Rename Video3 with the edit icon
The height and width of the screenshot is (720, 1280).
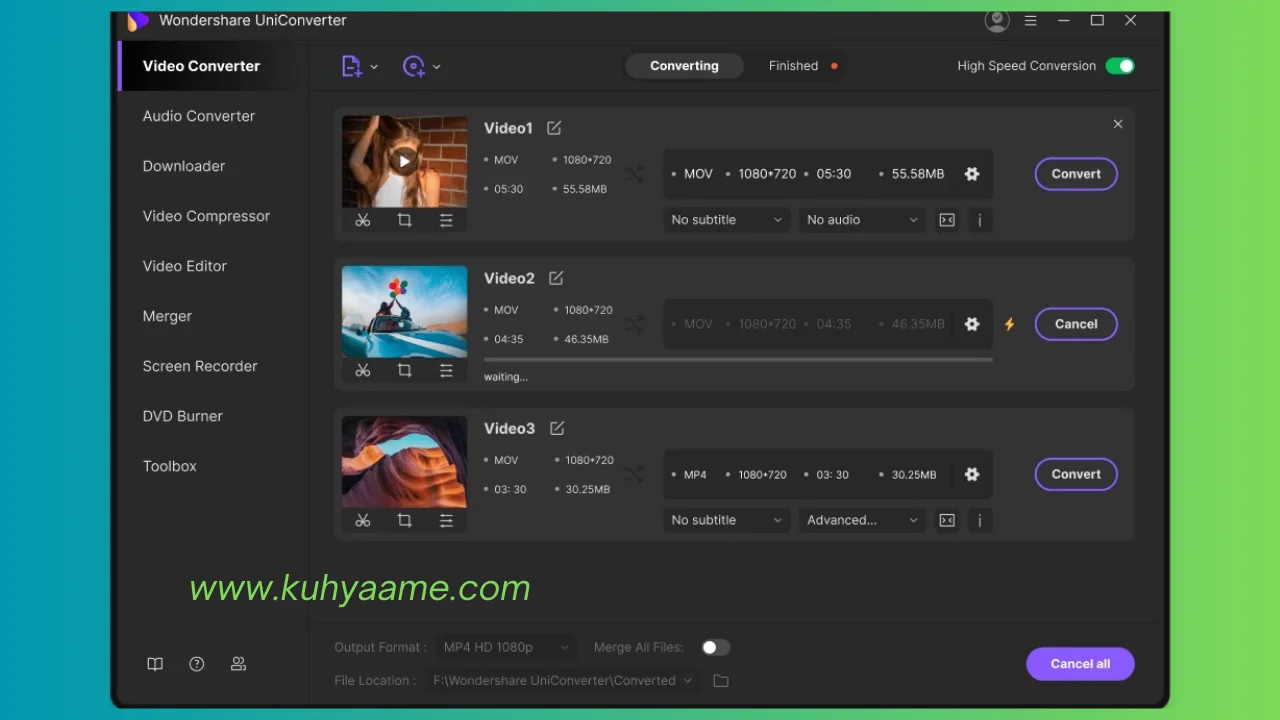point(557,428)
